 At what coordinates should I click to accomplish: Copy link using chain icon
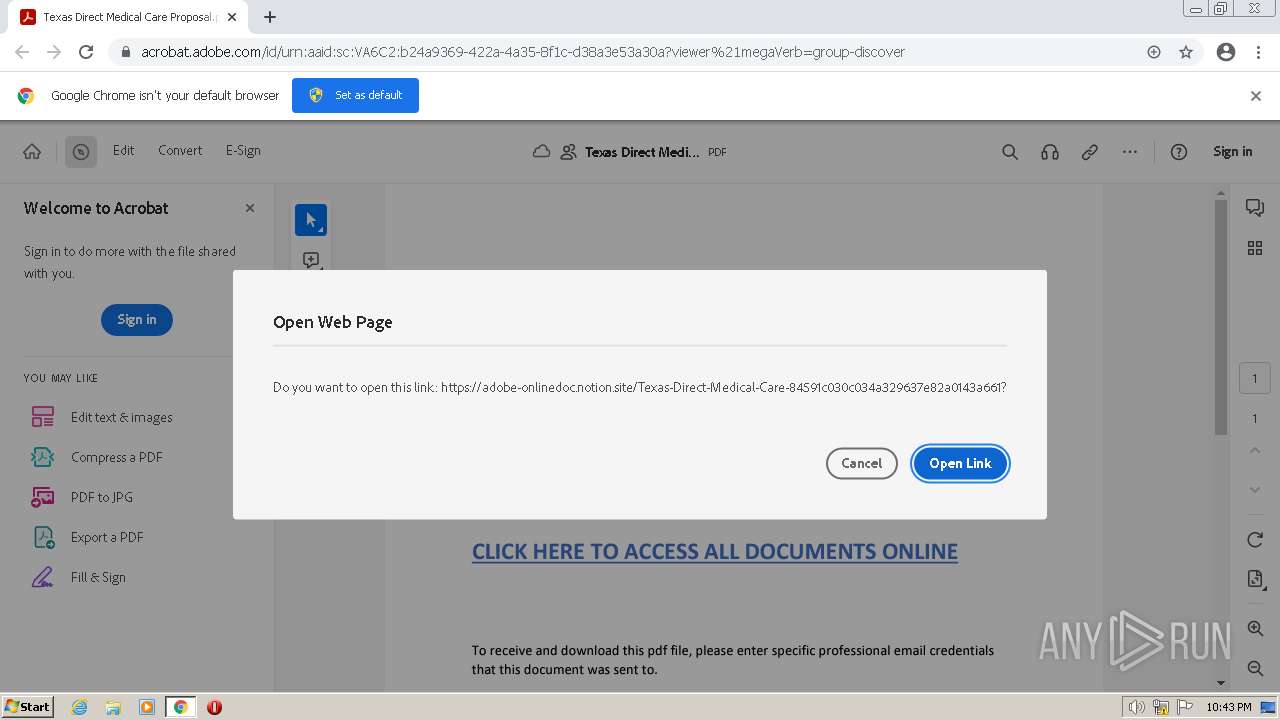click(x=1090, y=152)
